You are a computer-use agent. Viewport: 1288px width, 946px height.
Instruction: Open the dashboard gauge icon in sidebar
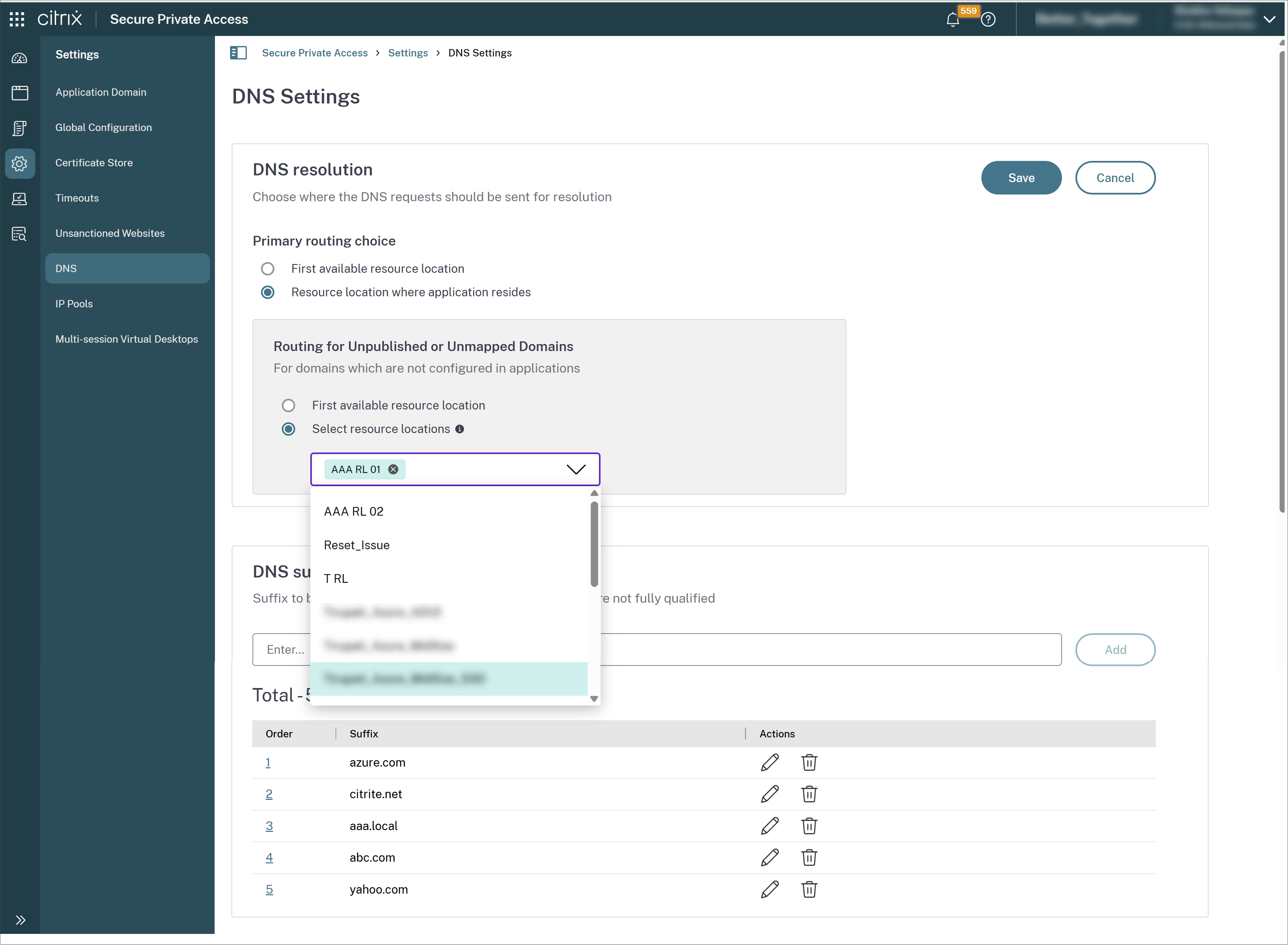(x=20, y=57)
